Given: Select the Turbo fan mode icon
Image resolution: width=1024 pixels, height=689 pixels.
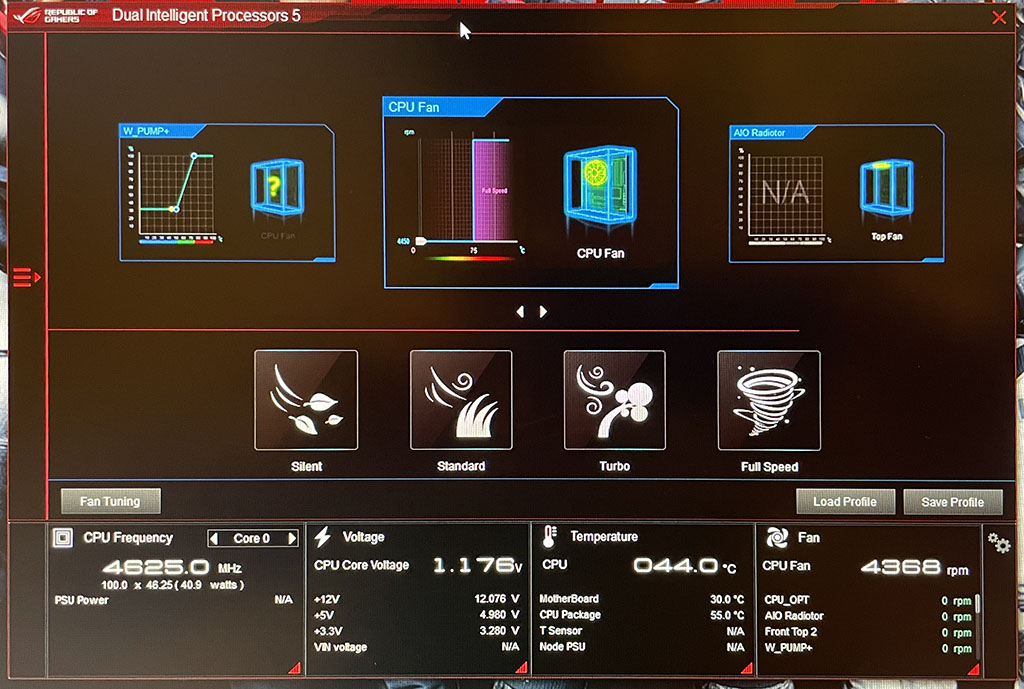Looking at the screenshot, I should pyautogui.click(x=615, y=400).
